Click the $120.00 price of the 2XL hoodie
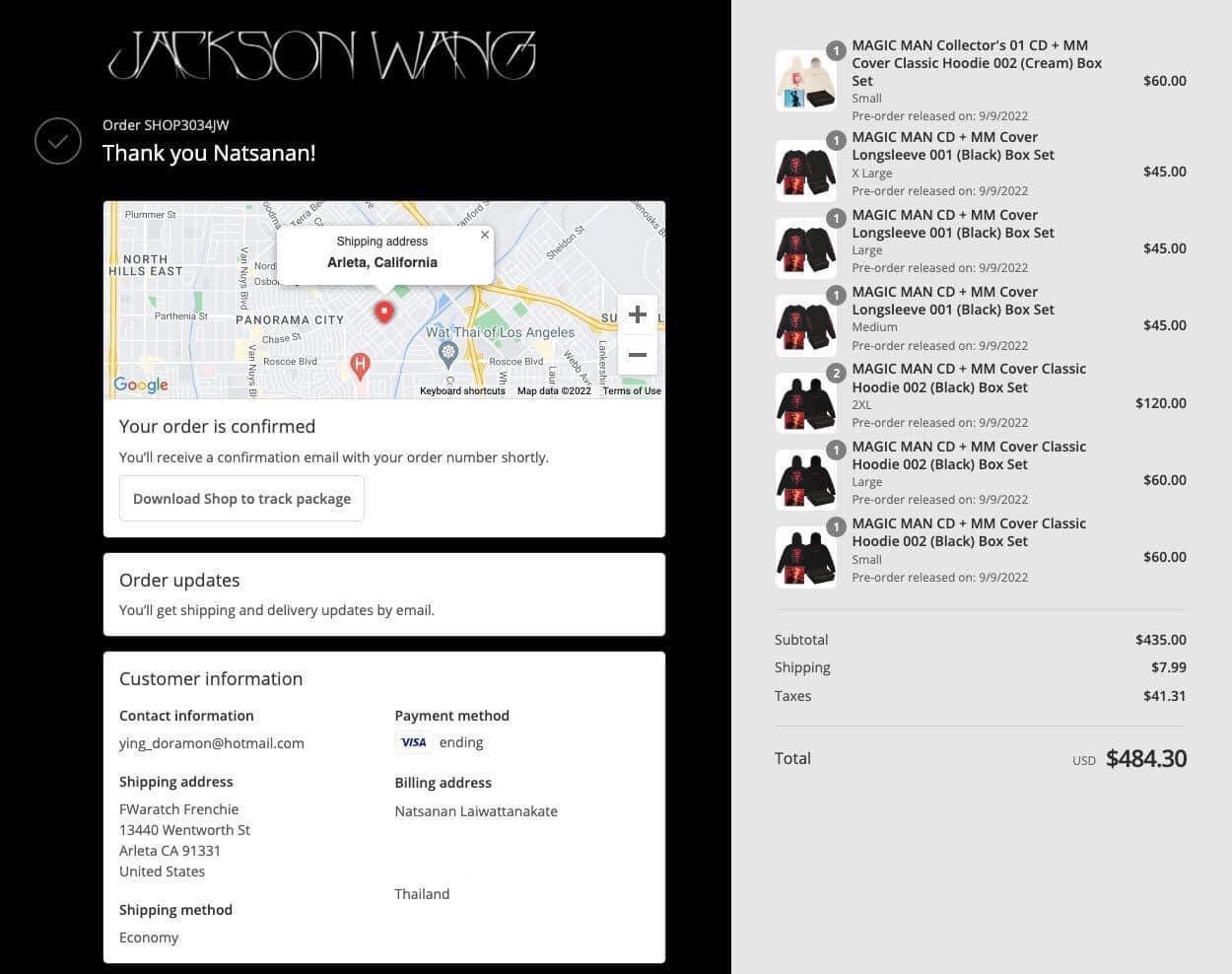1232x974 pixels. (1161, 403)
